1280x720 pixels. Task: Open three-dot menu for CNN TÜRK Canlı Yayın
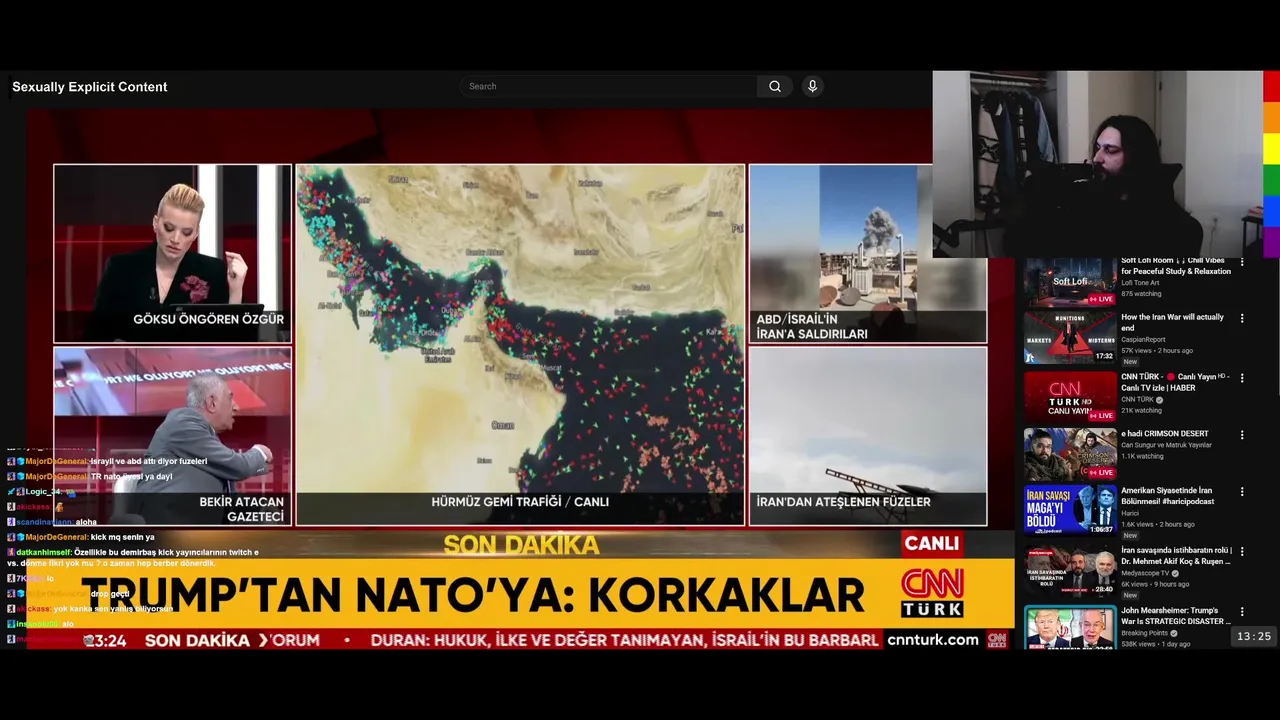pyautogui.click(x=1242, y=378)
